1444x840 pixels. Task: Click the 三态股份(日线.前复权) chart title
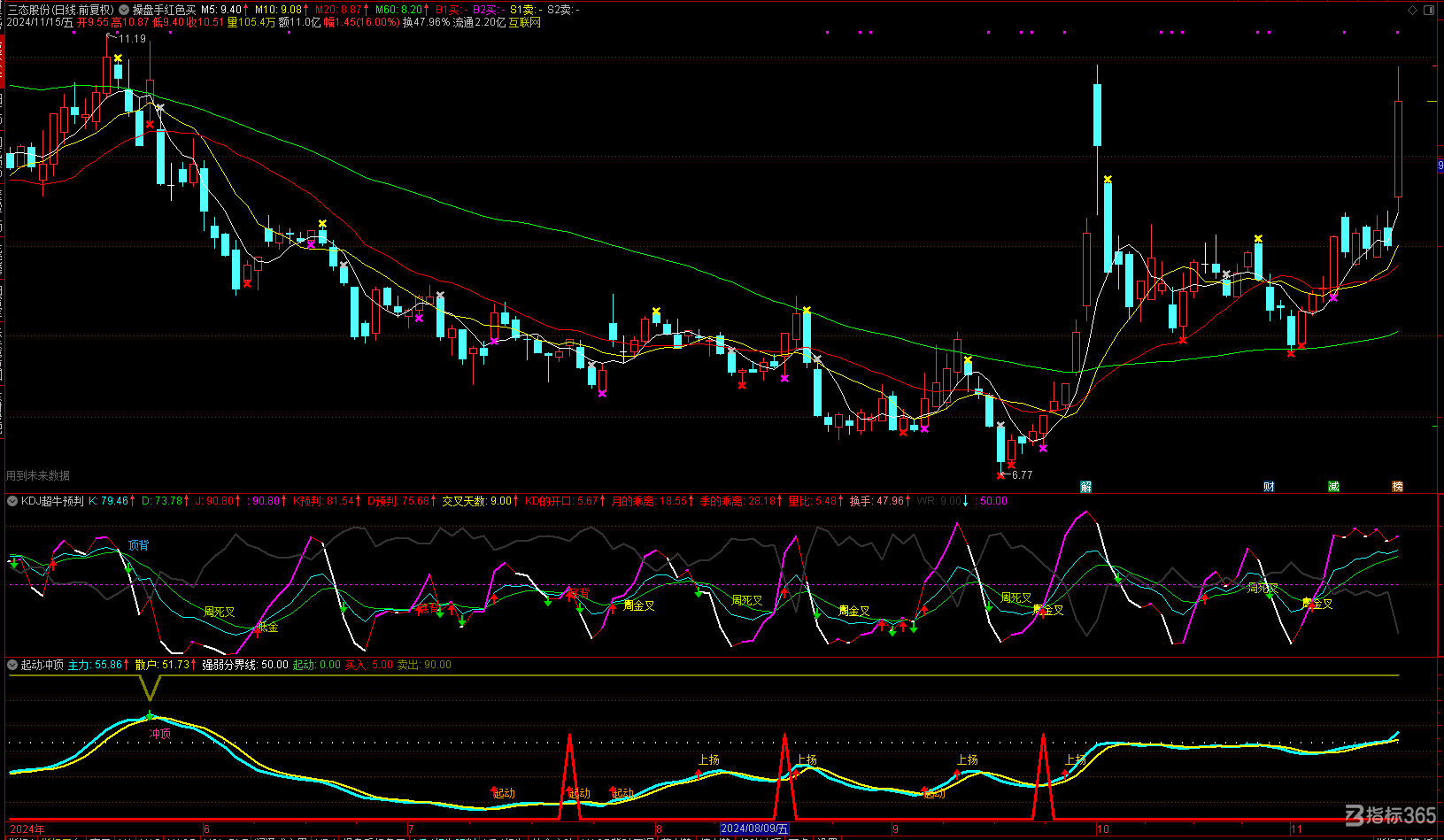pyautogui.click(x=61, y=10)
